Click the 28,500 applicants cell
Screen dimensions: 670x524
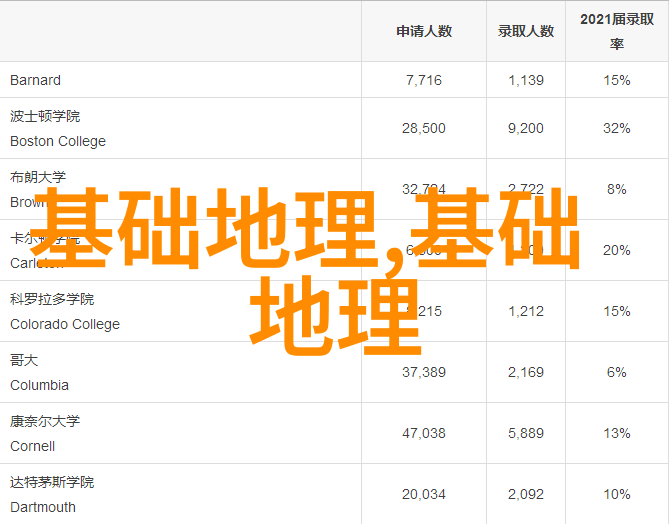[424, 128]
